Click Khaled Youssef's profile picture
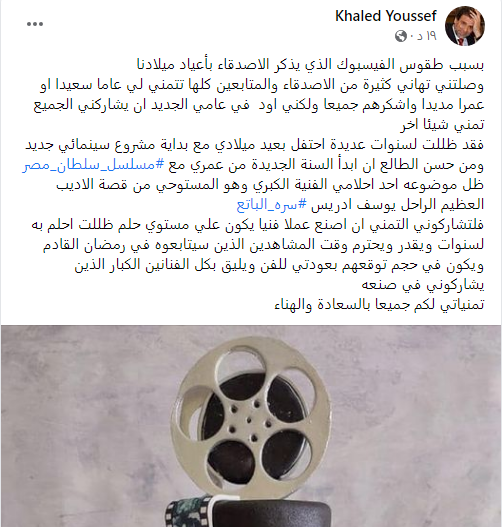Viewport: 502px width, 527px height. tap(465, 26)
